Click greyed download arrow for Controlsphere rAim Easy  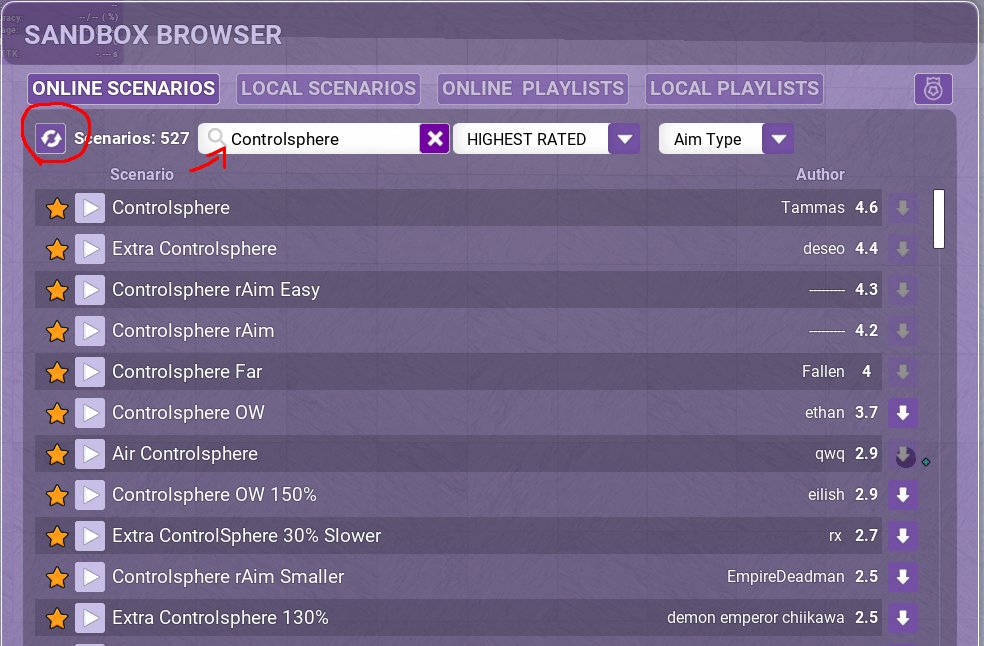[x=903, y=290]
